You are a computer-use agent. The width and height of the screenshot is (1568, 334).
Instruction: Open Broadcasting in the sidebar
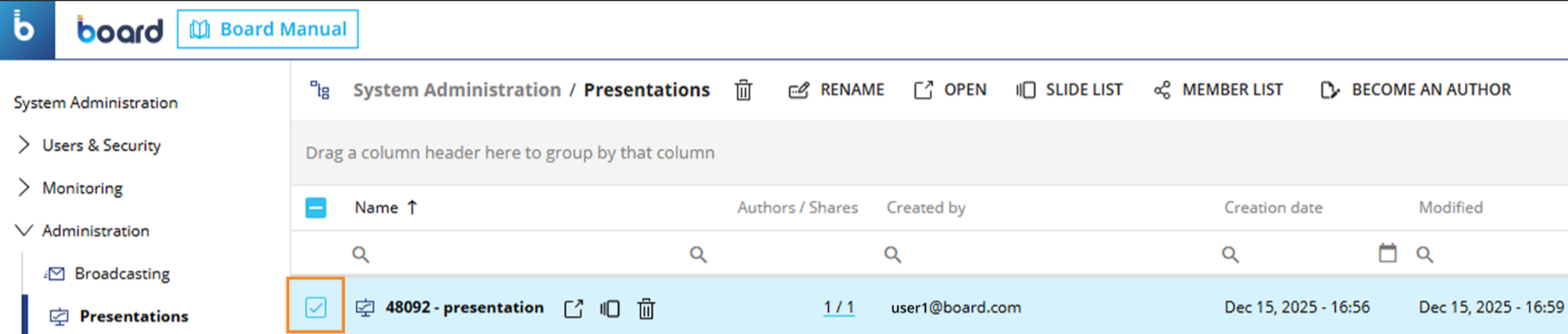click(106, 273)
